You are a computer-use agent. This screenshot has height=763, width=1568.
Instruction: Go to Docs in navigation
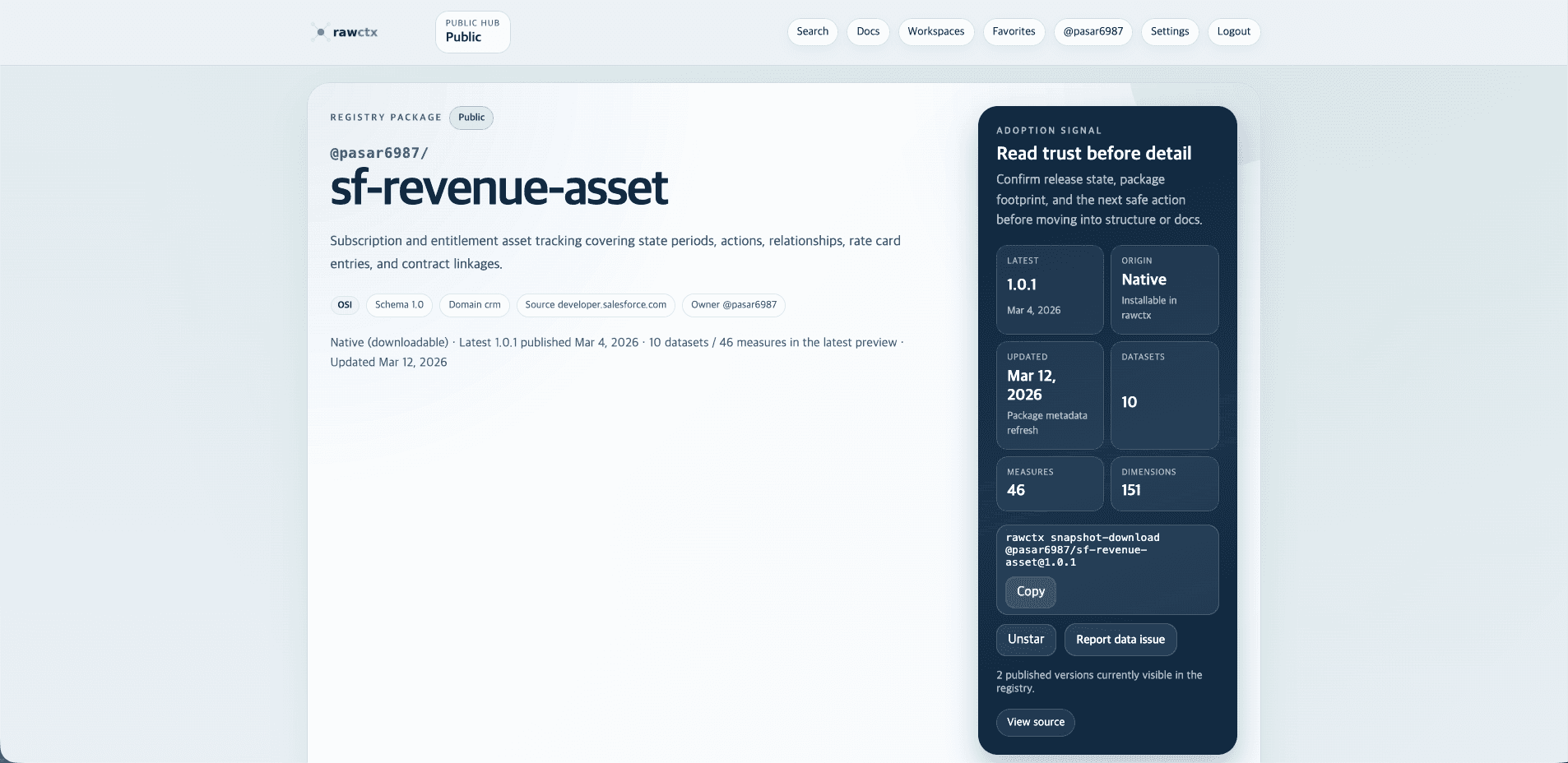coord(867,32)
